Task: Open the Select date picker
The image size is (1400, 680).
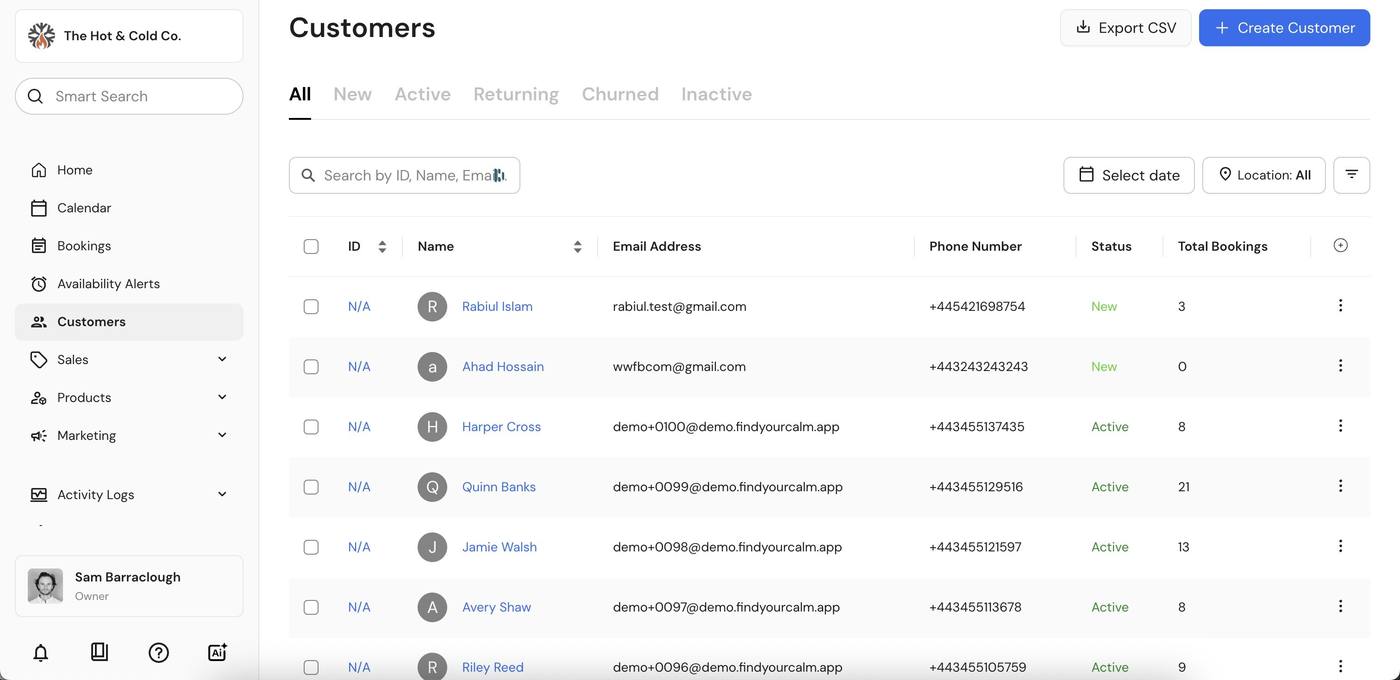Action: [x=1129, y=175]
